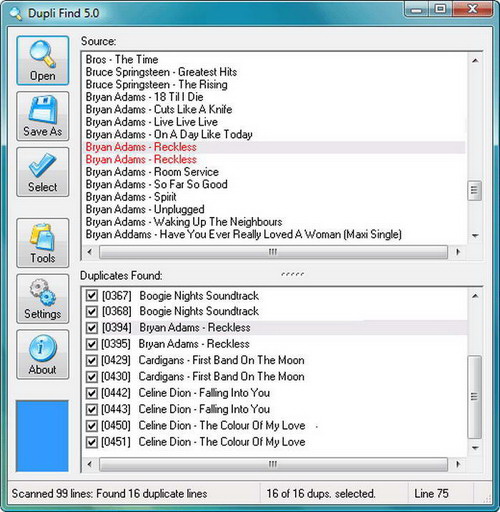
Task: Toggle checkbox for [0394] Bryan Adams - Reckless
Action: [x=91, y=328]
